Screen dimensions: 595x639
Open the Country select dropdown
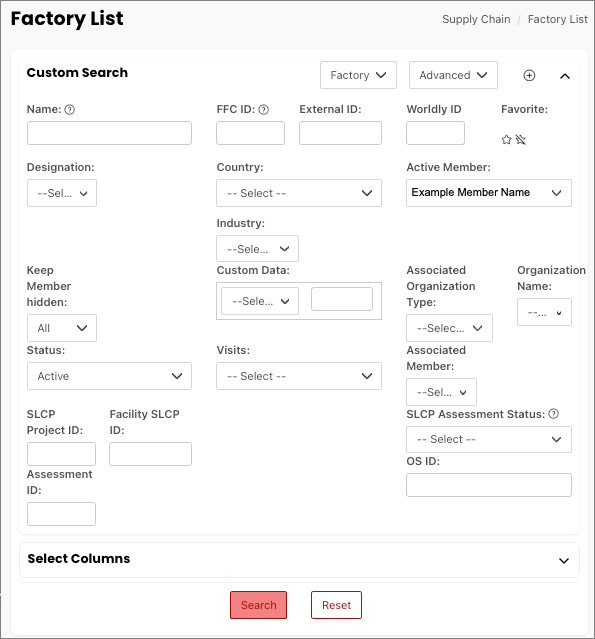pos(299,193)
